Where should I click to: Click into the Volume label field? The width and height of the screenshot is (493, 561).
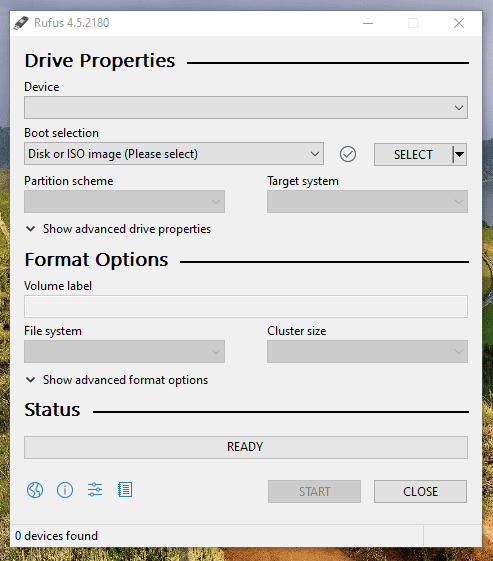[246, 307]
